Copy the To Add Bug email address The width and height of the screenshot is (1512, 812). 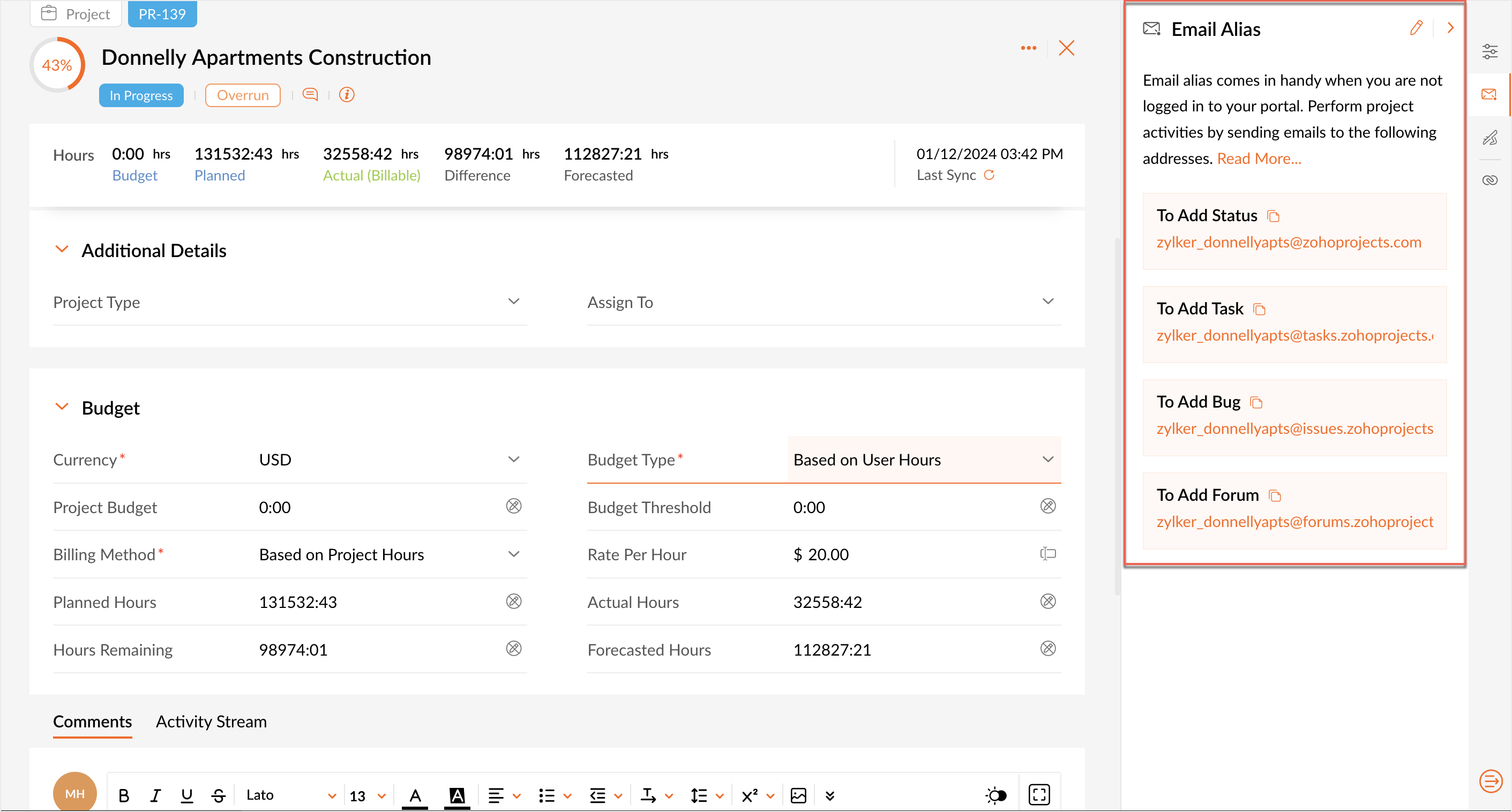click(1256, 402)
